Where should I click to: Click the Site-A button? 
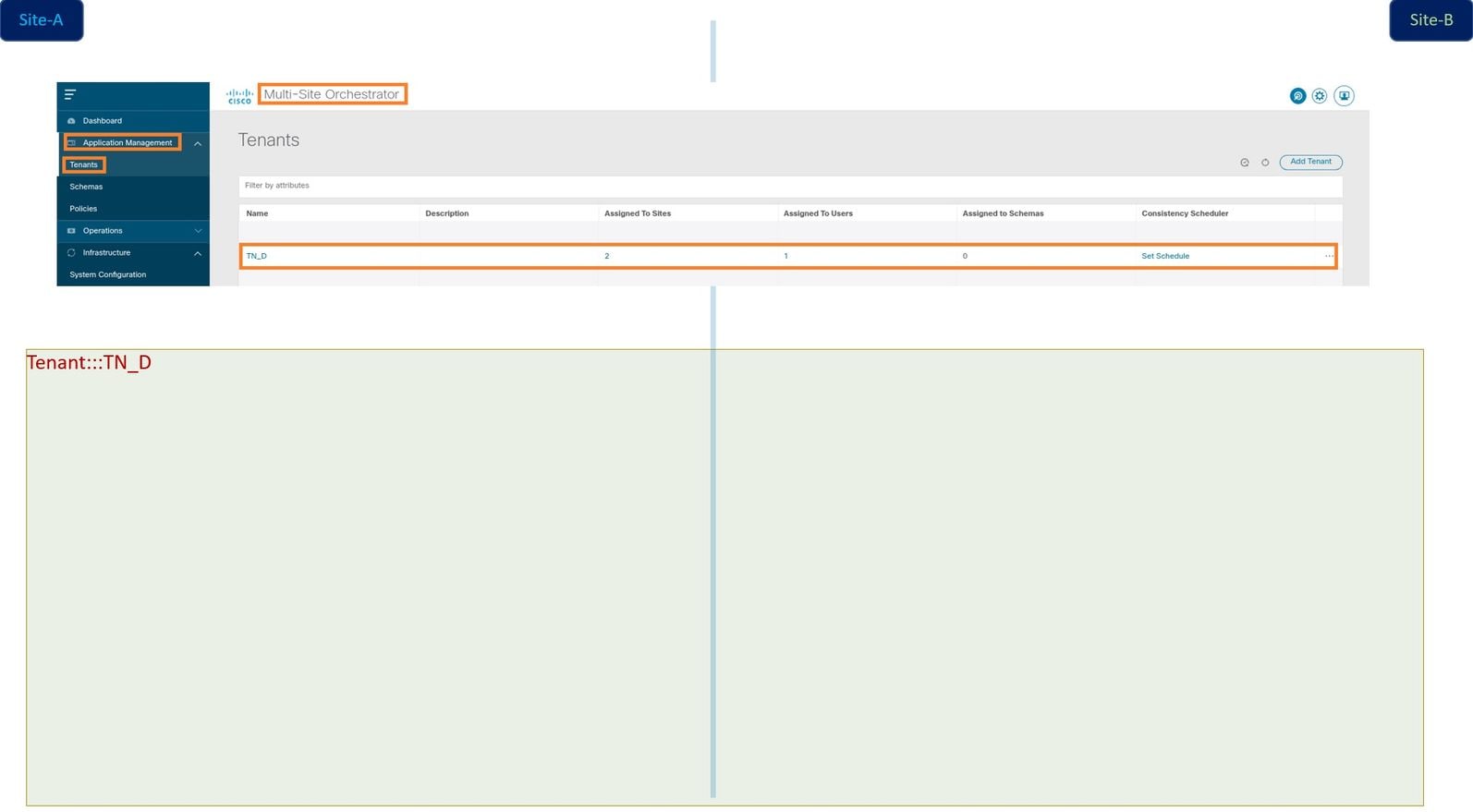tap(42, 20)
